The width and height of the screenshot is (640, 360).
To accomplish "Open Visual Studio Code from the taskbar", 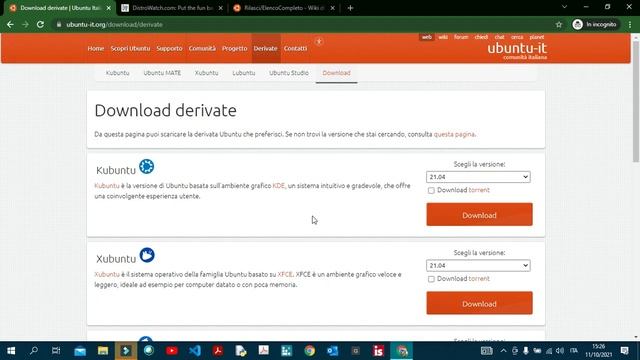I will pos(195,351).
